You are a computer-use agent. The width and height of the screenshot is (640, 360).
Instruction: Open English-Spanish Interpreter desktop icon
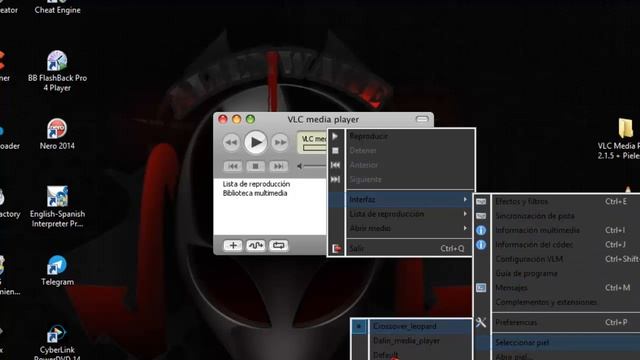point(57,207)
